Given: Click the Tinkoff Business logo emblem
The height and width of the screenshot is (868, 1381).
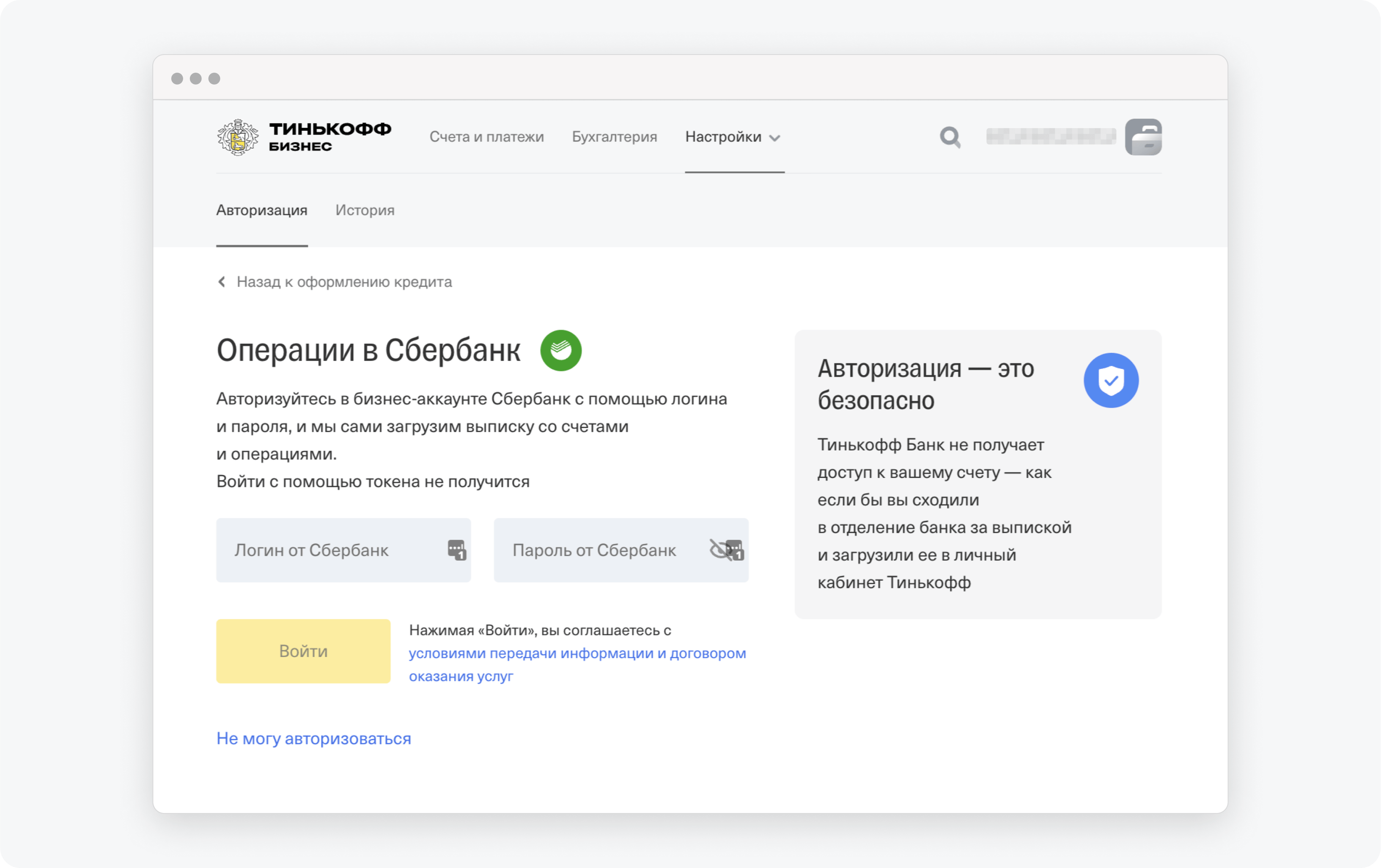Looking at the screenshot, I should (237, 137).
